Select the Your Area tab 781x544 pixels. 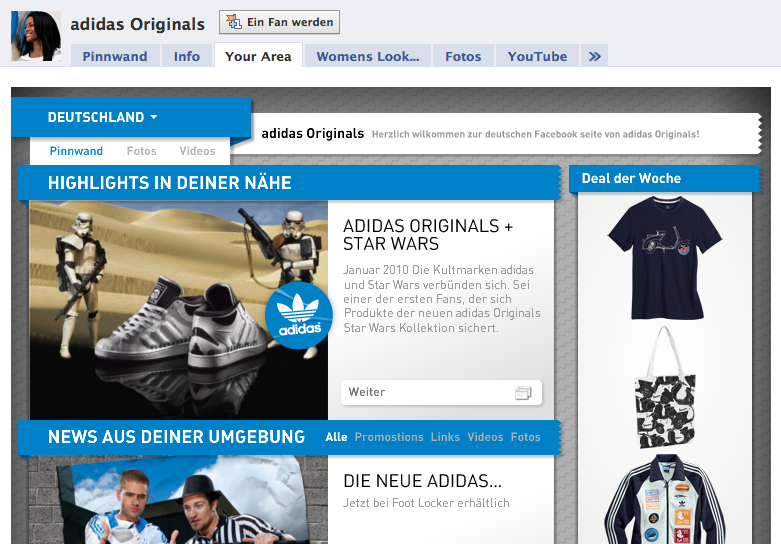click(258, 56)
